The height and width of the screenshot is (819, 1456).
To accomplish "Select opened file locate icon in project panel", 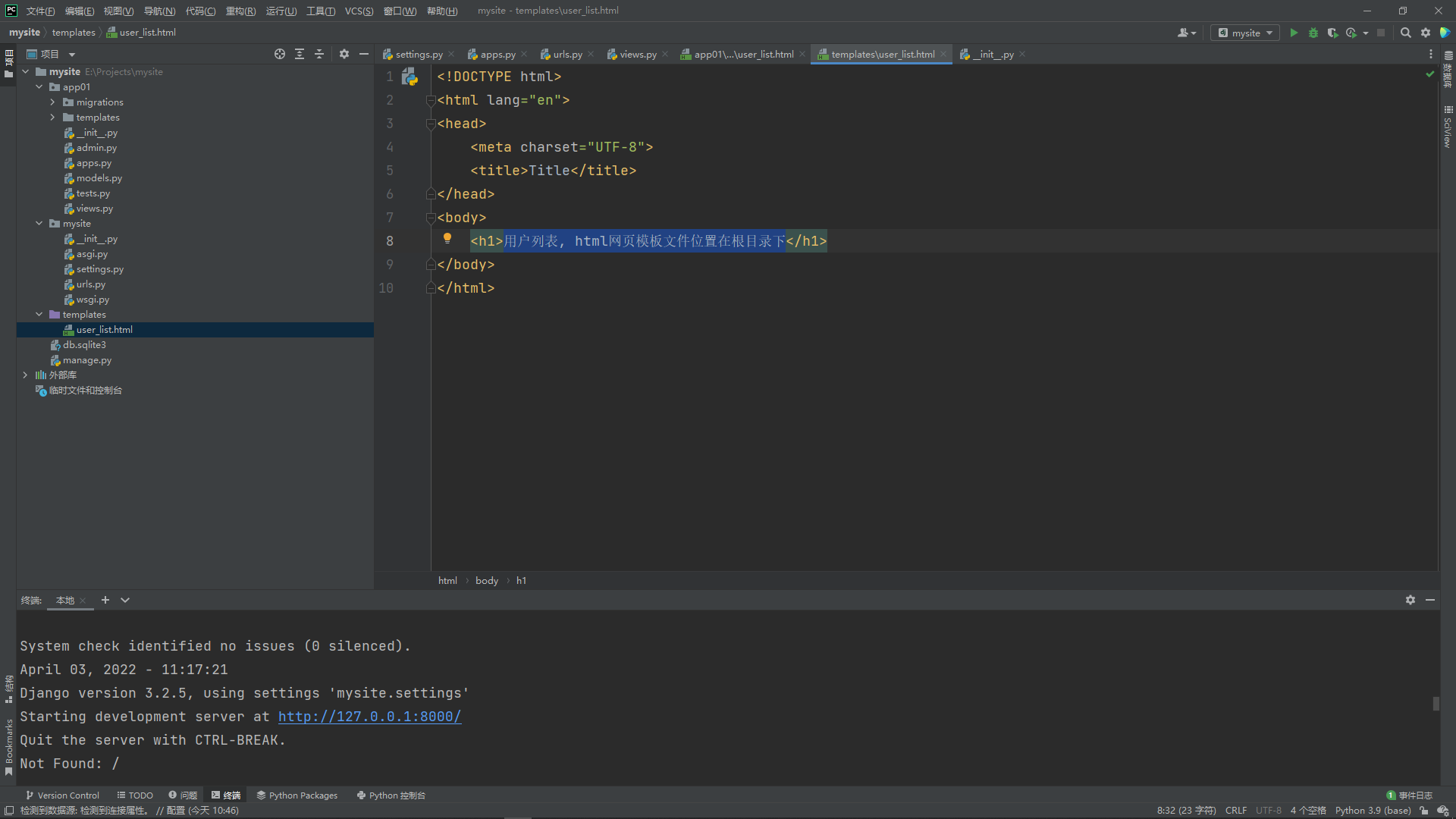I will [x=280, y=54].
